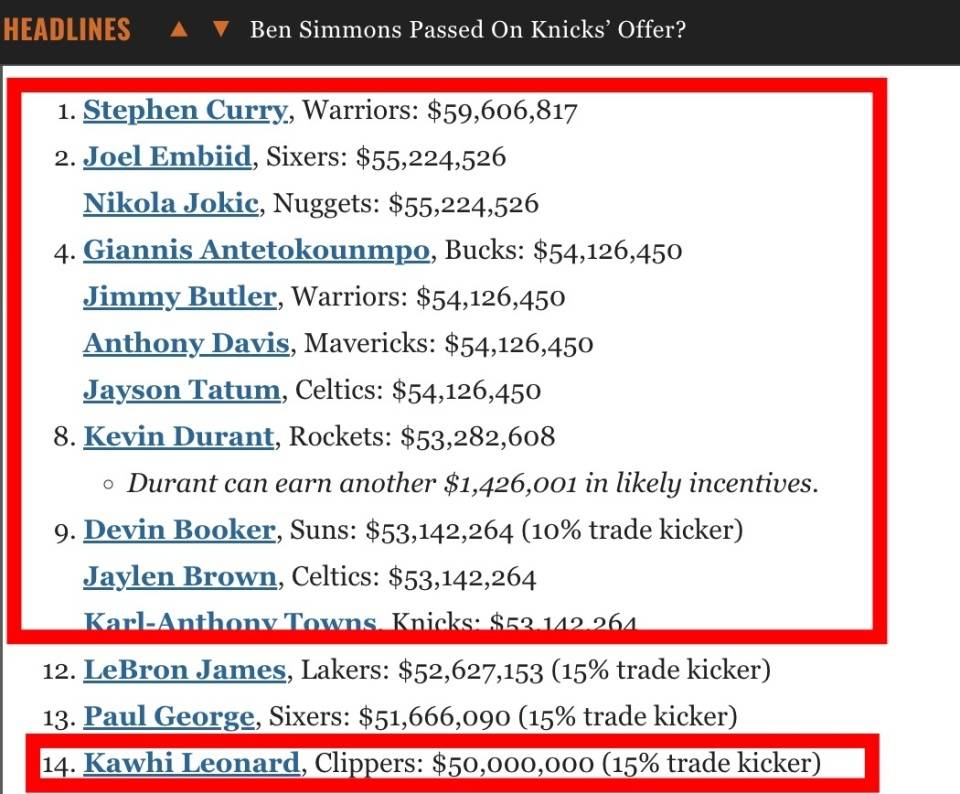Show previous headline with up arrow

[180, 29]
